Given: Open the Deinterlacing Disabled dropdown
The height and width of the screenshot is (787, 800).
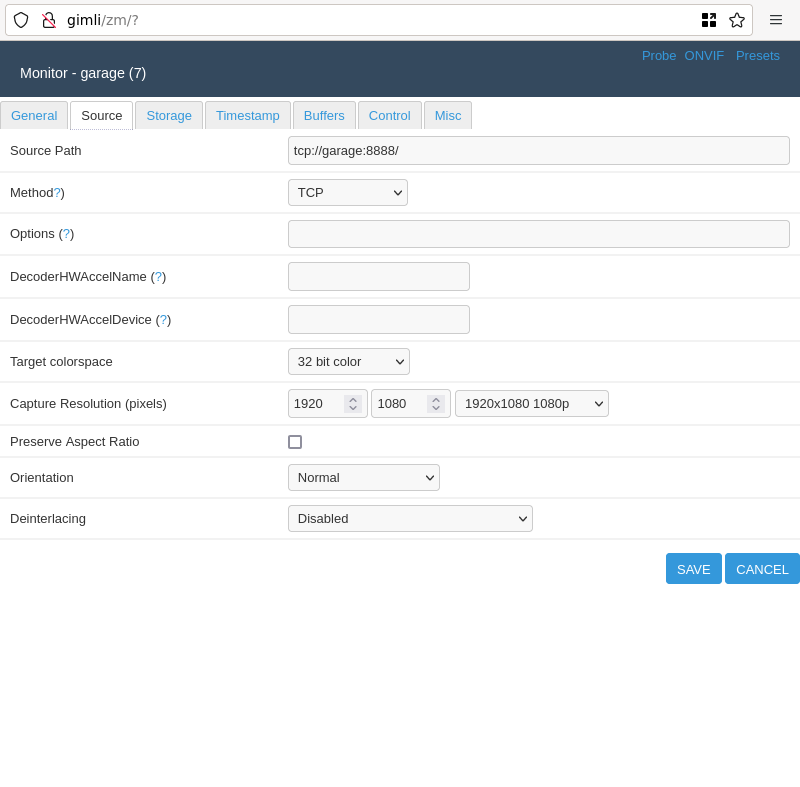Looking at the screenshot, I should pos(410,519).
